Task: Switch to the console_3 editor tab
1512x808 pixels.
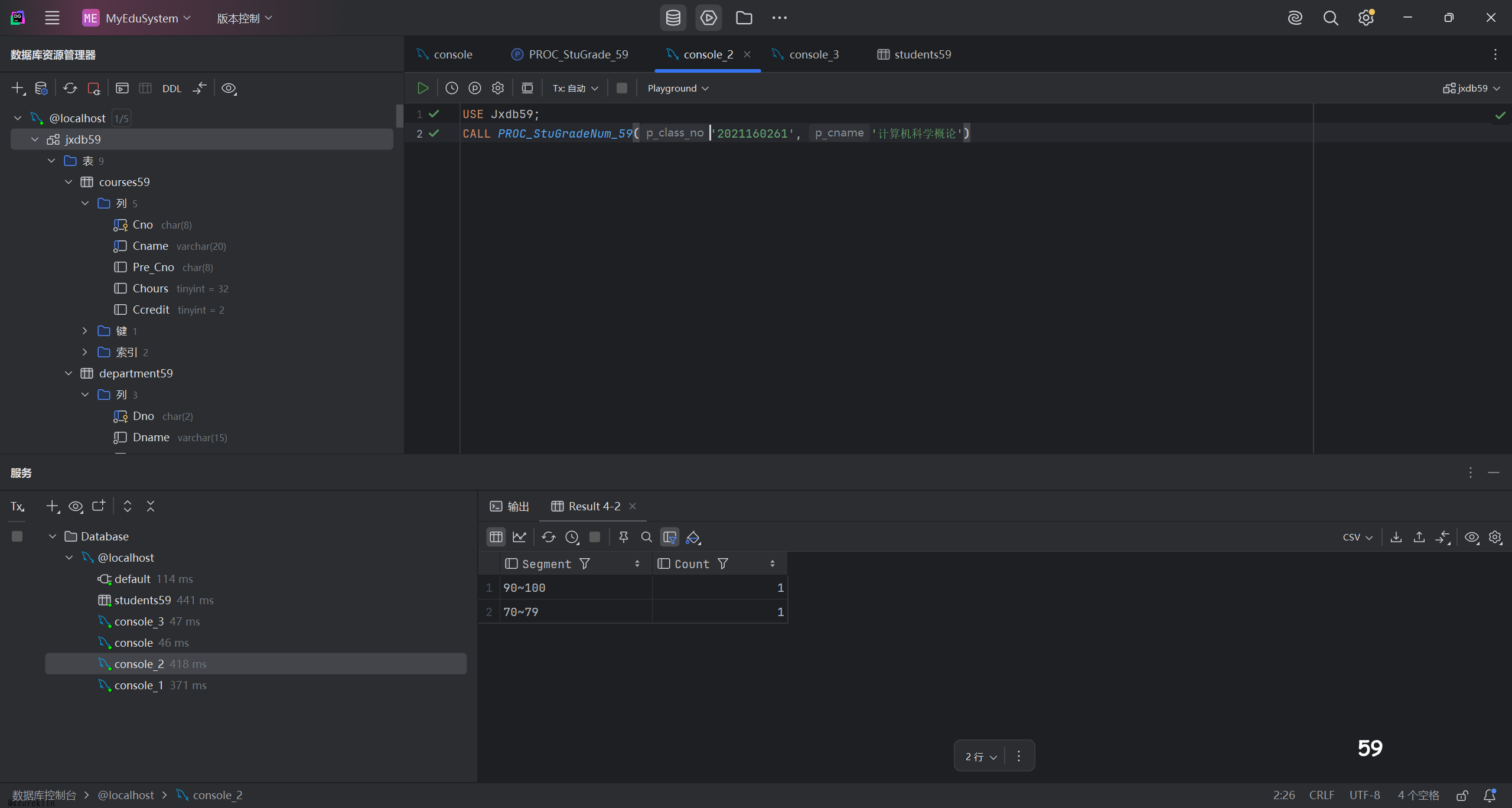Action: (813, 54)
